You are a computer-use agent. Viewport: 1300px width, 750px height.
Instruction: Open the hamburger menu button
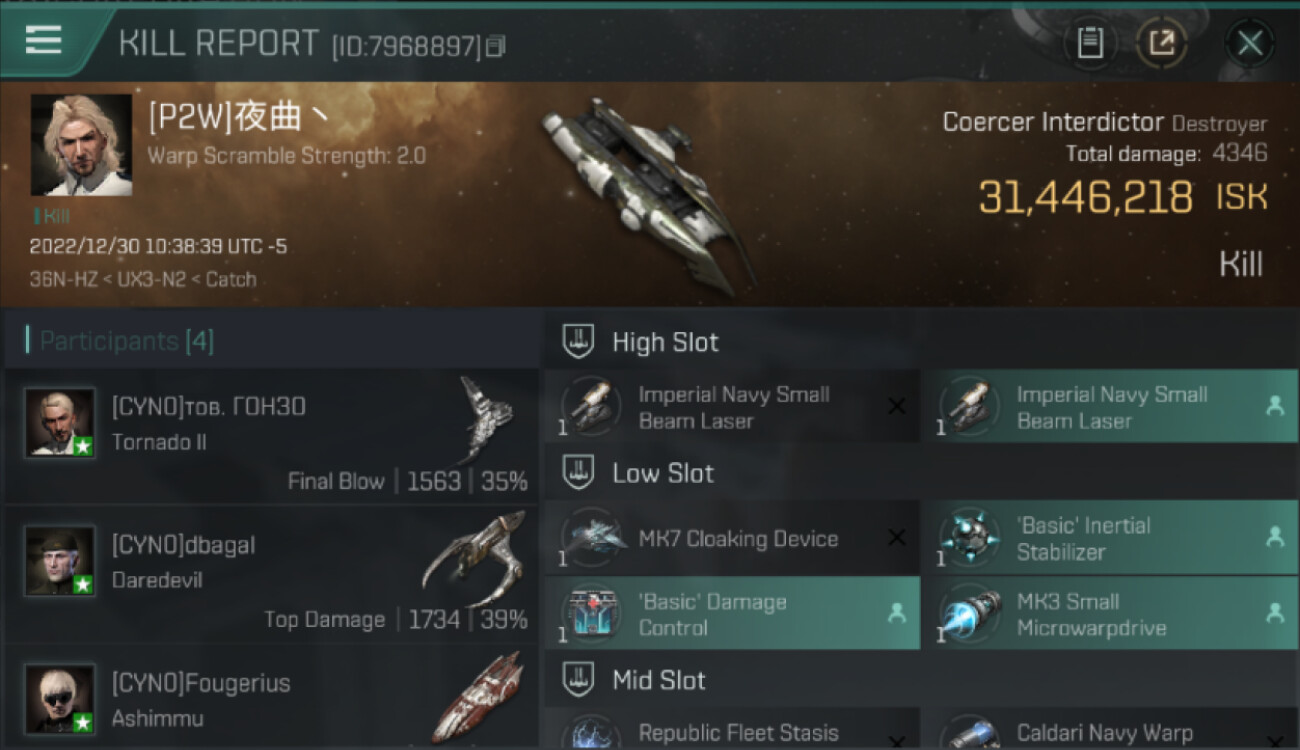coord(45,41)
